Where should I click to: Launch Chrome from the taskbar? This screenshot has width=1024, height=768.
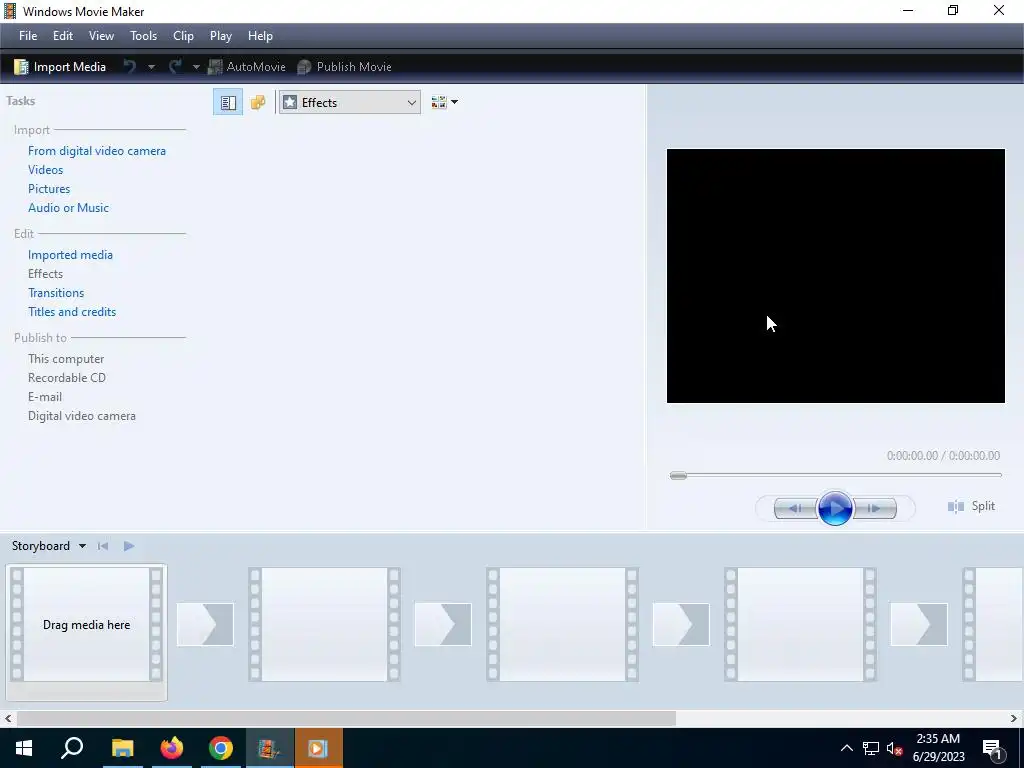pyautogui.click(x=221, y=748)
